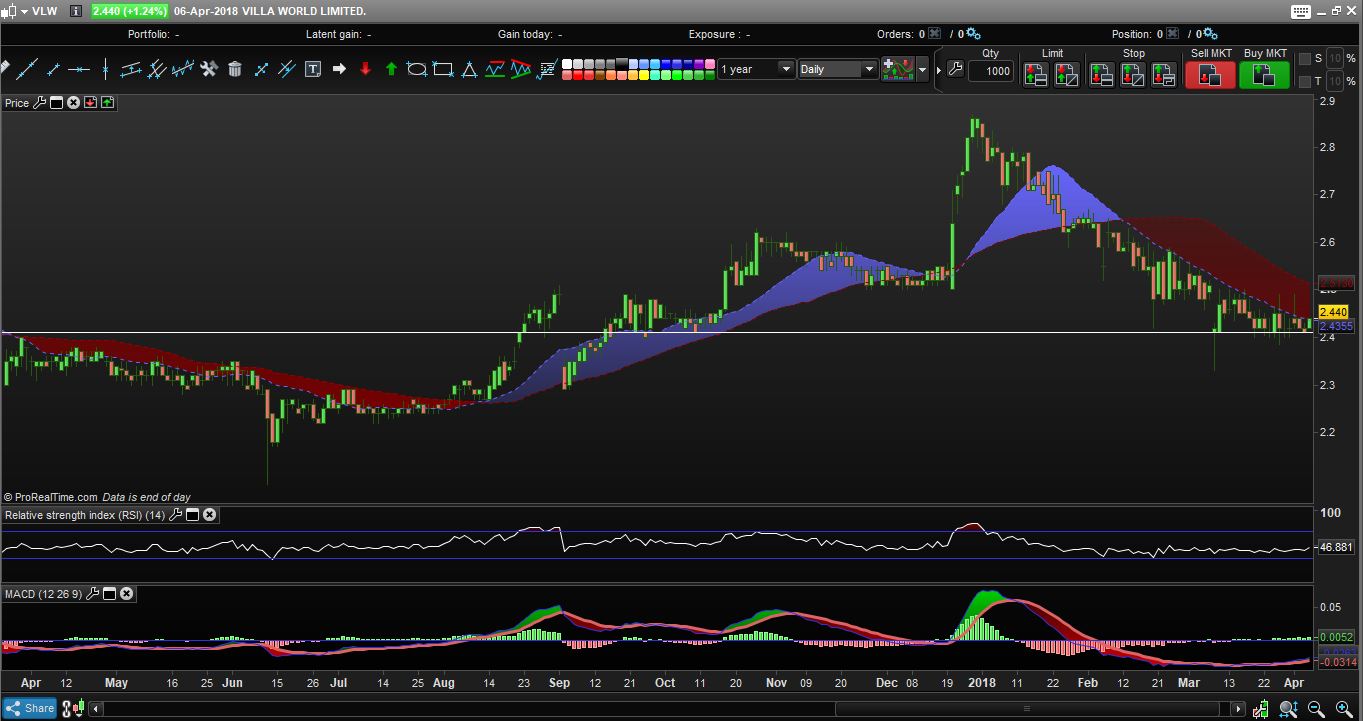
Task: Select the trend line drawing tool
Action: (x=27, y=69)
